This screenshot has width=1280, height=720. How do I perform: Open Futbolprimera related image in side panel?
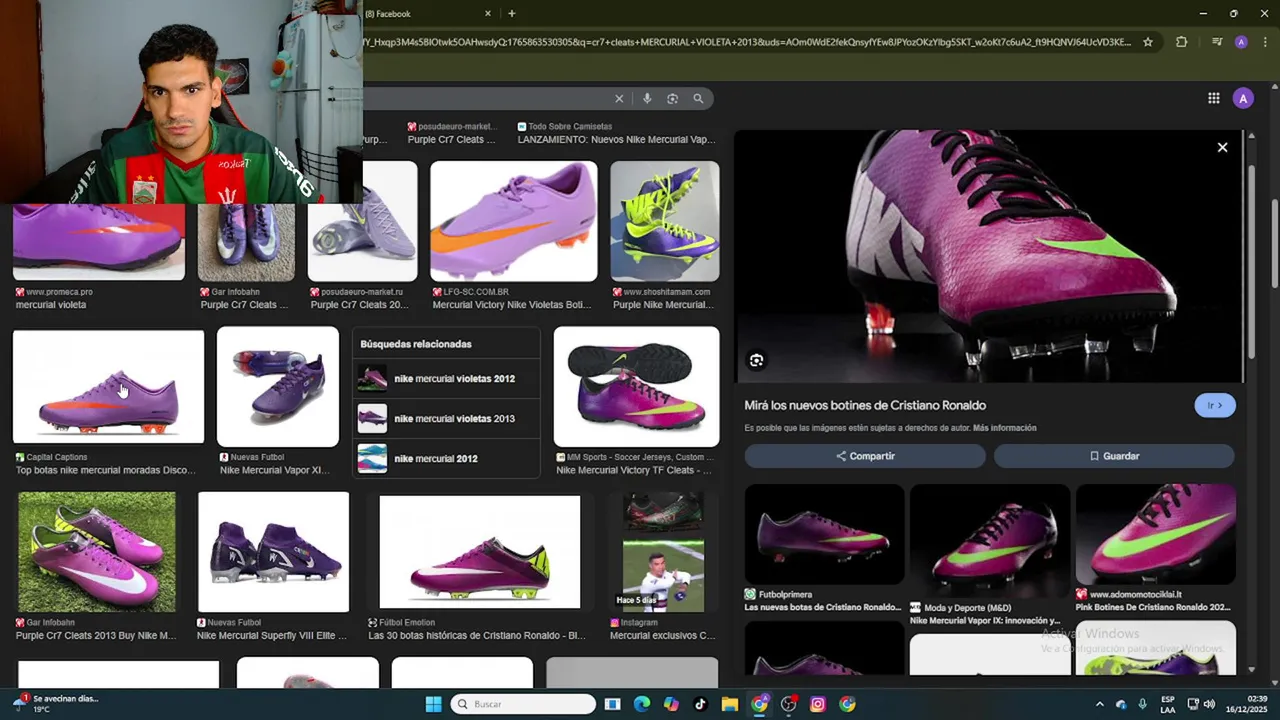[824, 535]
